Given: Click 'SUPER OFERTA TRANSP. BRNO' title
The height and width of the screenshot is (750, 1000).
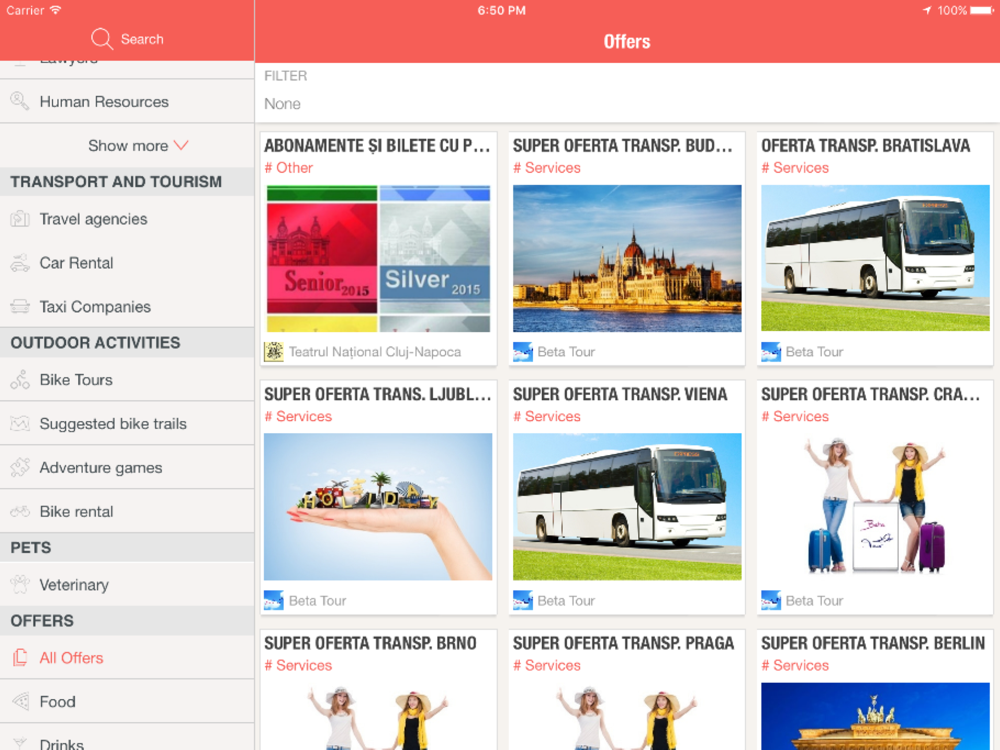Looking at the screenshot, I should point(371,643).
